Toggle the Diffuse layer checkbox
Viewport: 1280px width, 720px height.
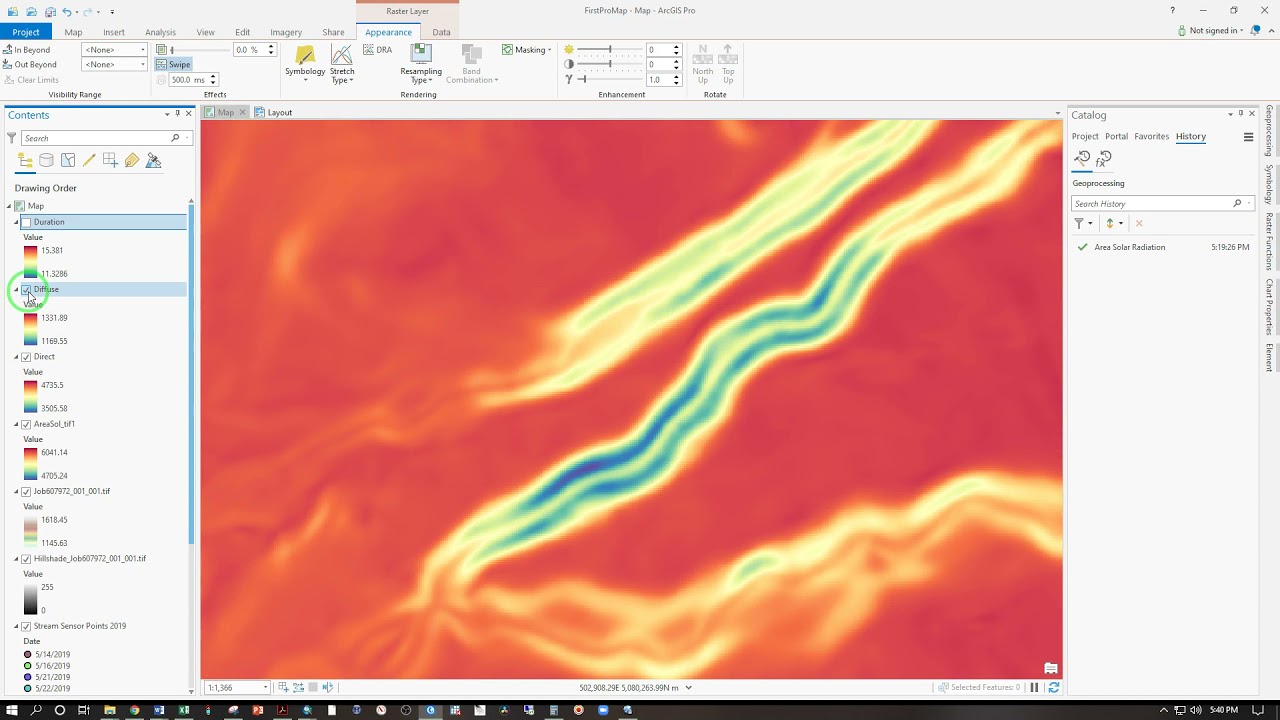pyautogui.click(x=26, y=289)
